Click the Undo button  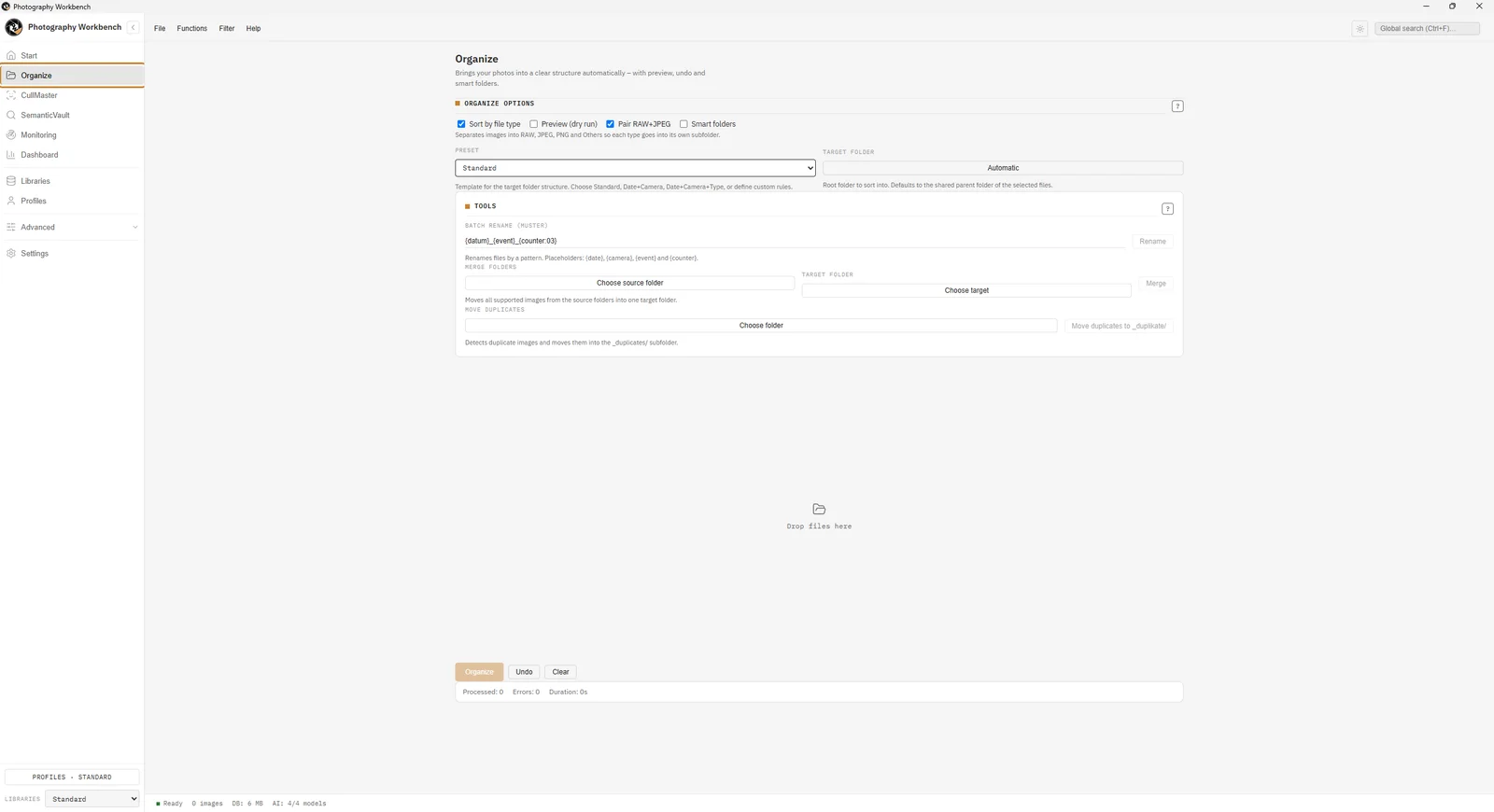point(524,672)
